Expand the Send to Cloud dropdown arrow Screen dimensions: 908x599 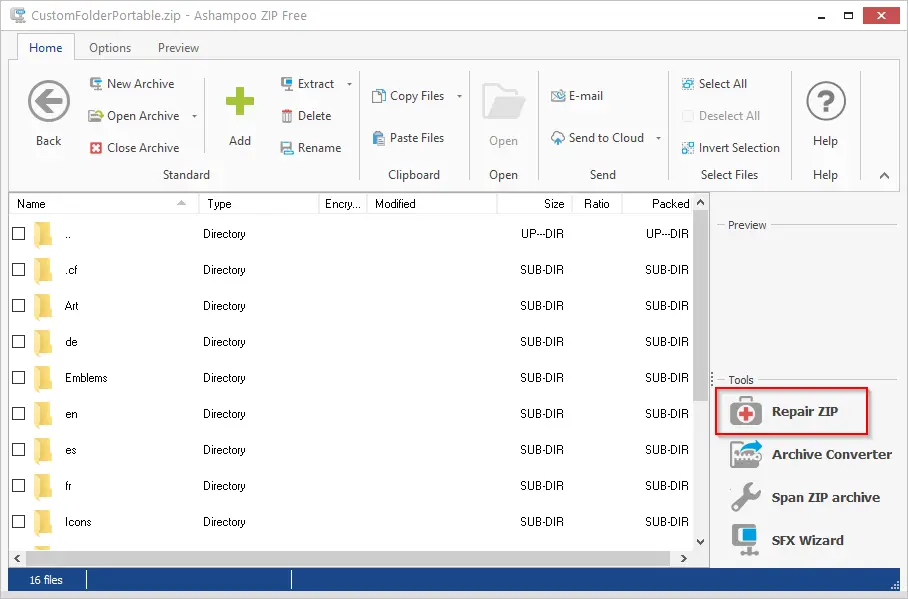pos(658,138)
